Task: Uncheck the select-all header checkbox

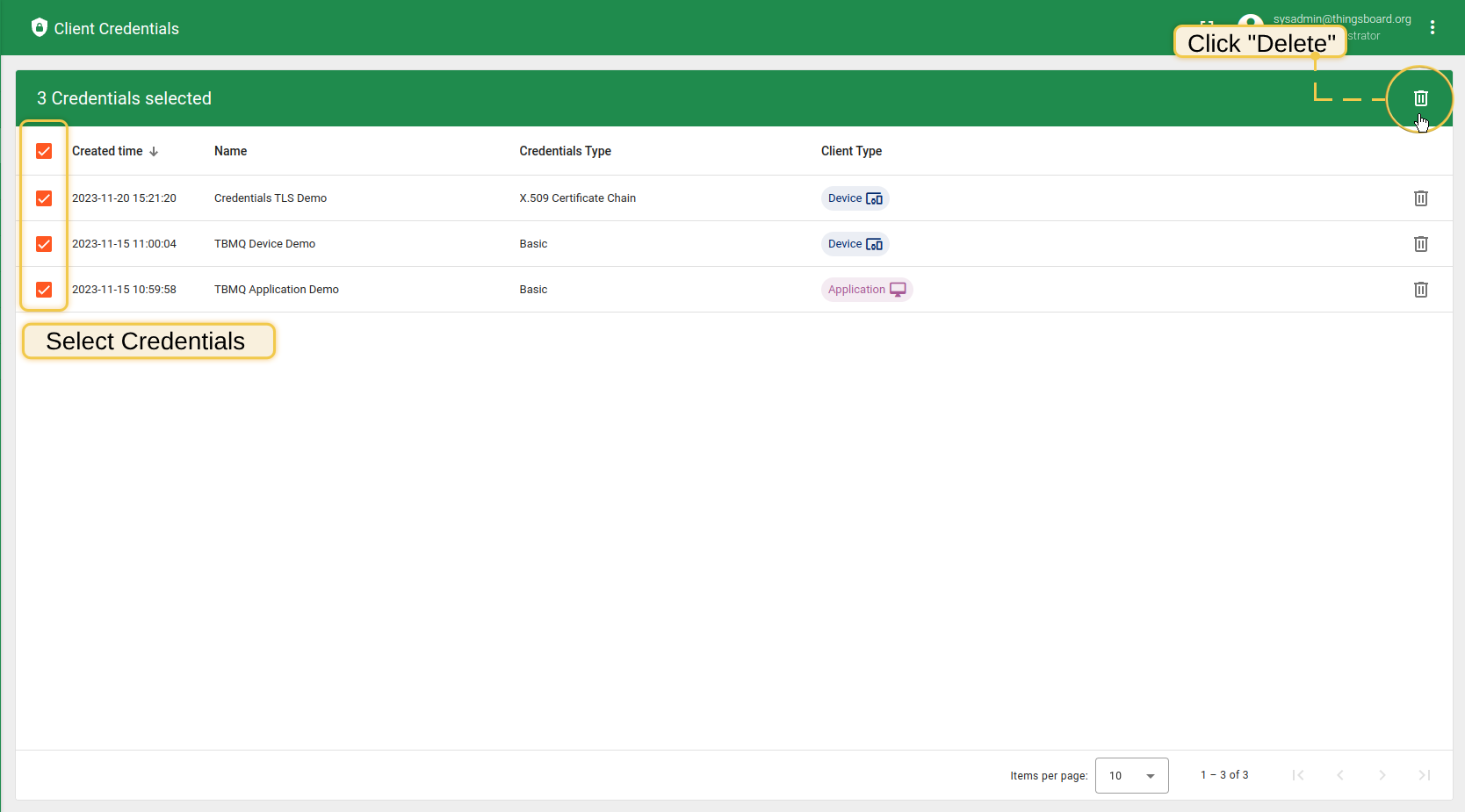Action: (44, 151)
